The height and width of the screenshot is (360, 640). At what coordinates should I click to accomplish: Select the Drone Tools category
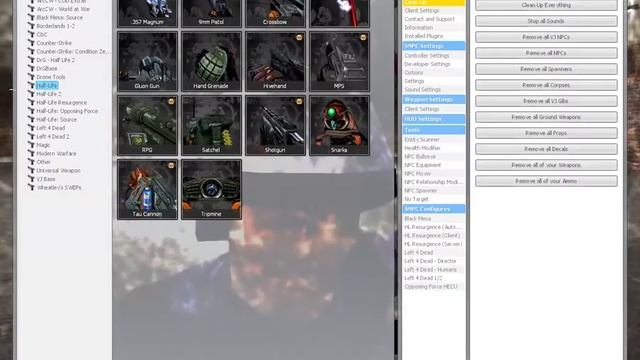pyautogui.click(x=51, y=77)
